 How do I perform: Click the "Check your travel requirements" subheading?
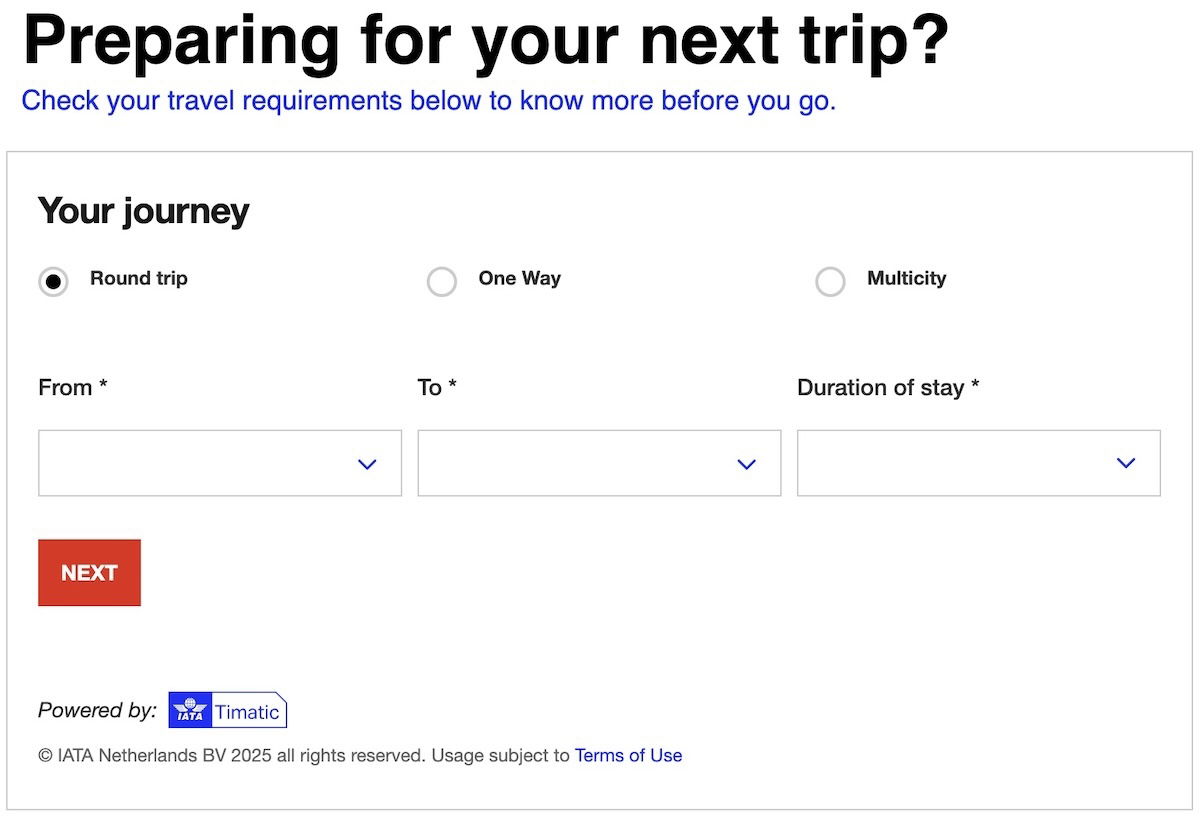(428, 101)
